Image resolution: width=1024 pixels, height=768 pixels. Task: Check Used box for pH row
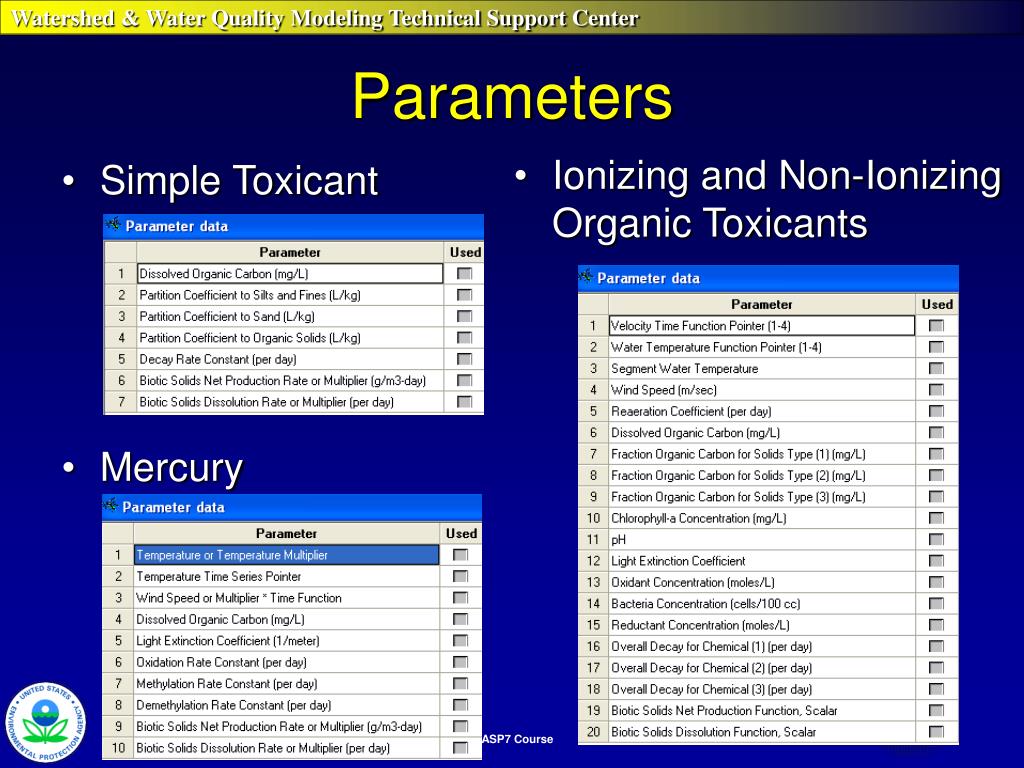click(936, 539)
